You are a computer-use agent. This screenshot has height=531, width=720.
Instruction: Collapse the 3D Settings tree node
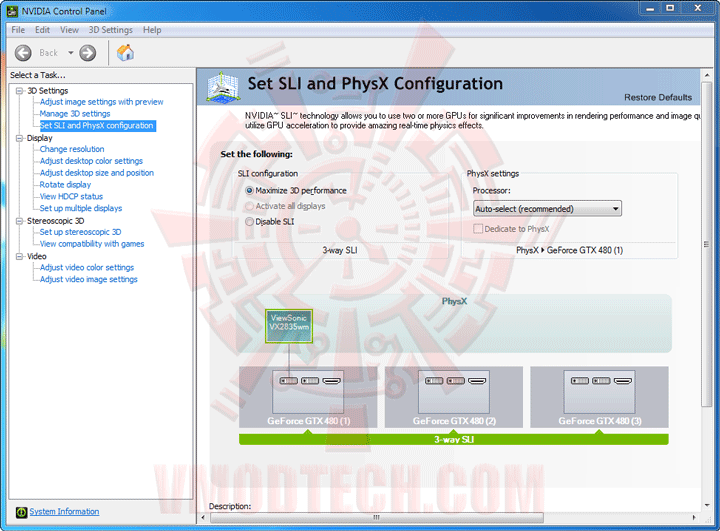click(x=19, y=91)
